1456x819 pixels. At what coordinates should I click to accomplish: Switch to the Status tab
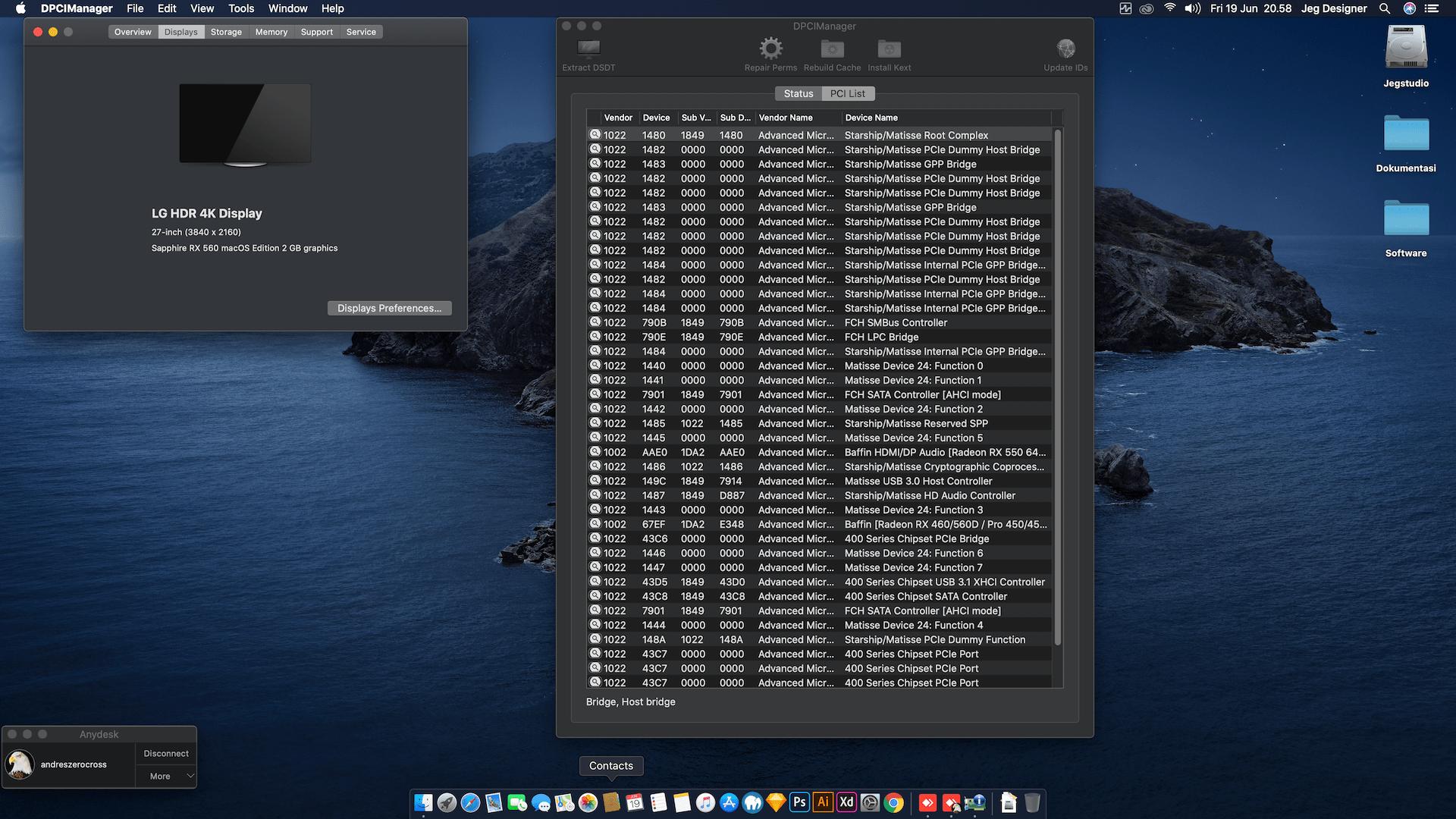click(798, 93)
